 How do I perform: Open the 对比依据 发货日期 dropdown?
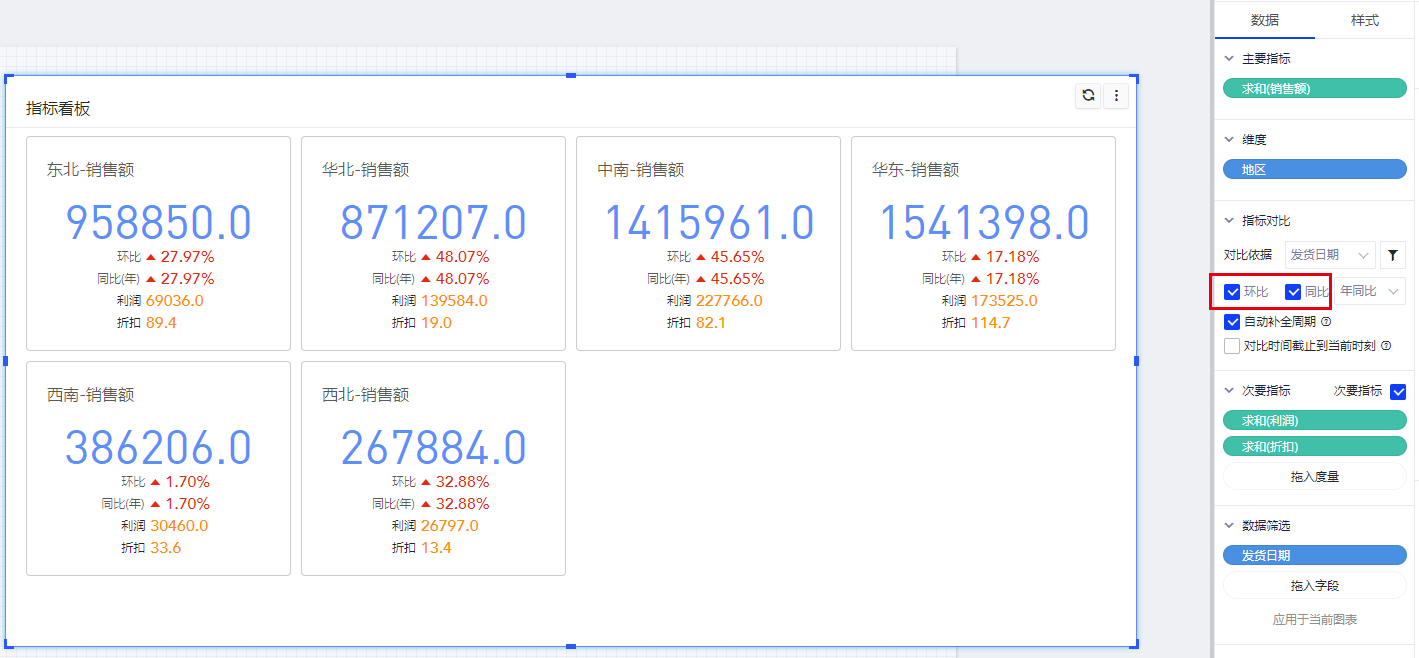[1329, 255]
